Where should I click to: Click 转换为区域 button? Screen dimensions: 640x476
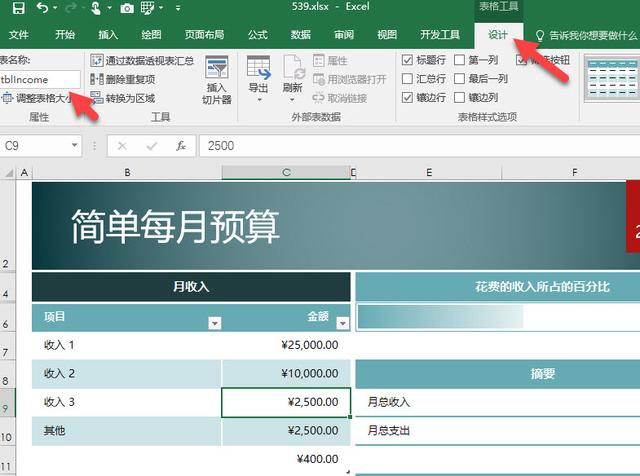pyautogui.click(x=123, y=98)
